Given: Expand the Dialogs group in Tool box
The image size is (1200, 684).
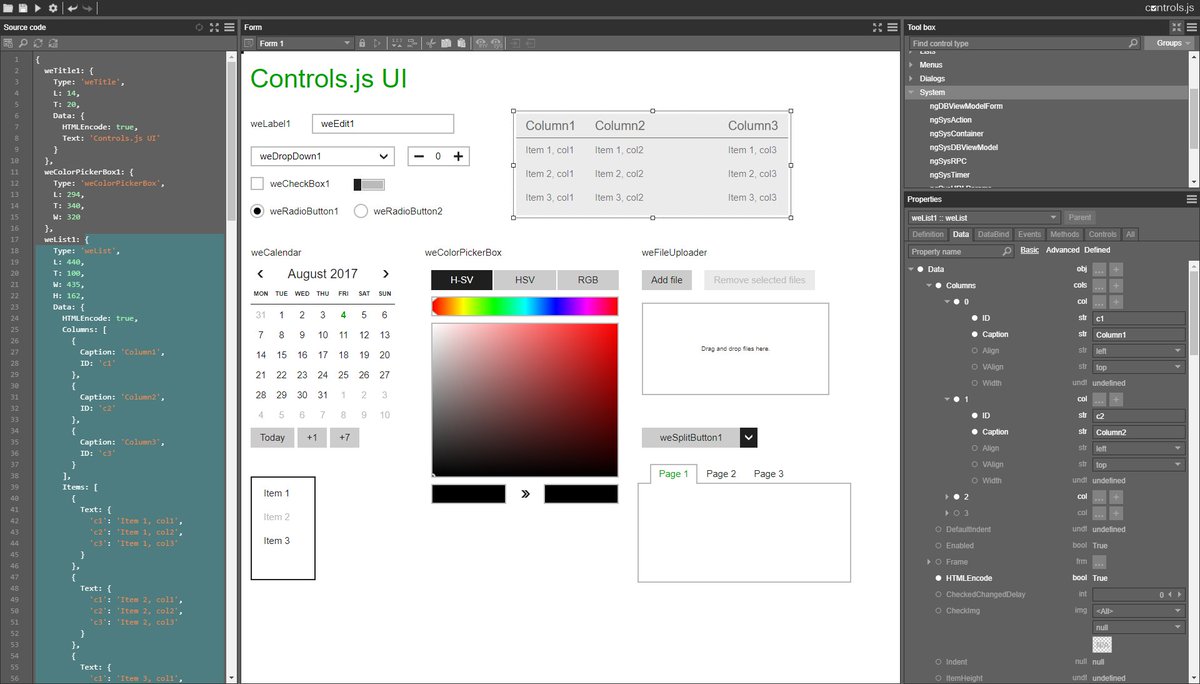Looking at the screenshot, I should pos(911,78).
